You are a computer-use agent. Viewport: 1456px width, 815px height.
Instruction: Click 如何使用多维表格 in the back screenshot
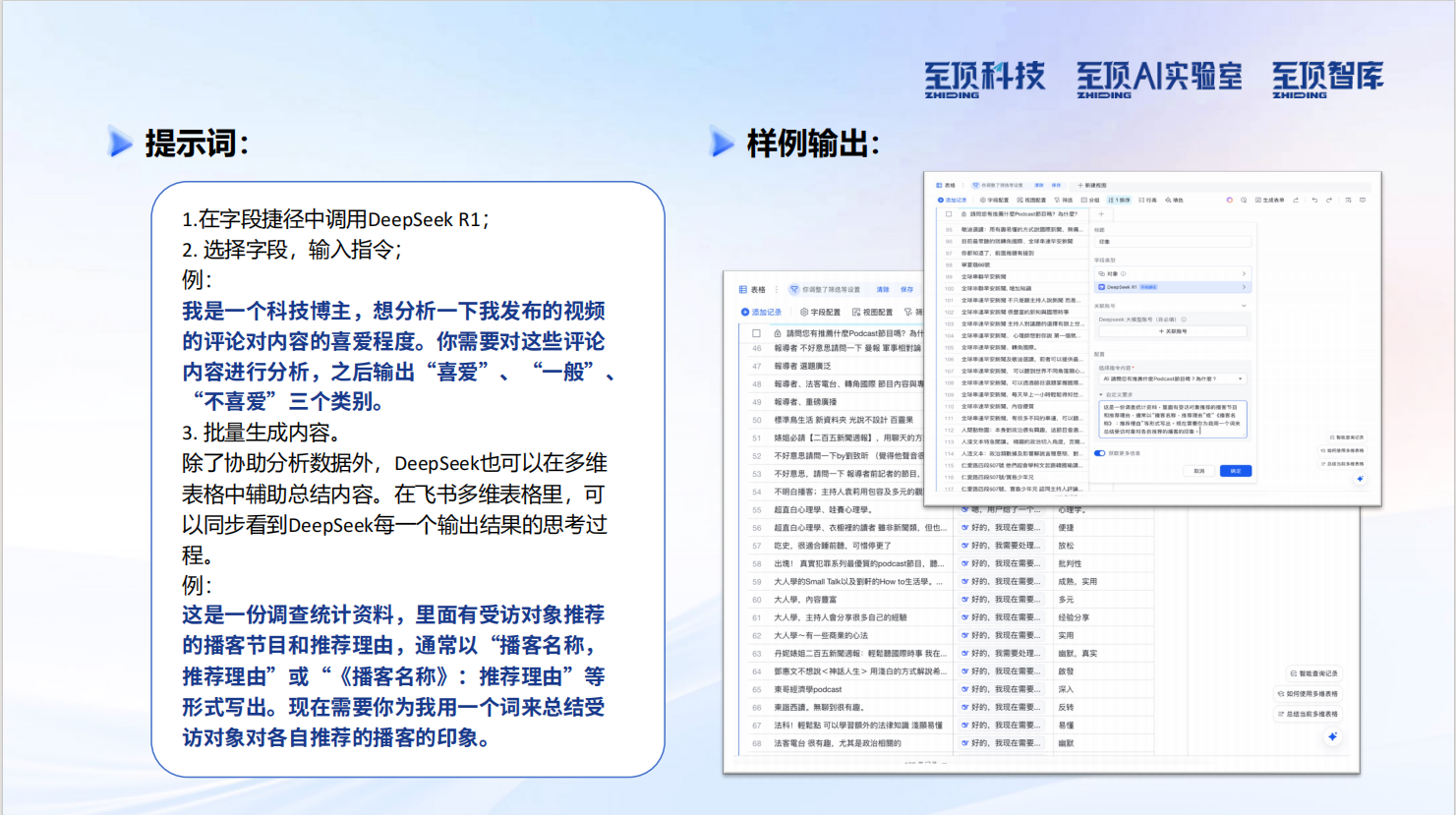pos(1308,694)
